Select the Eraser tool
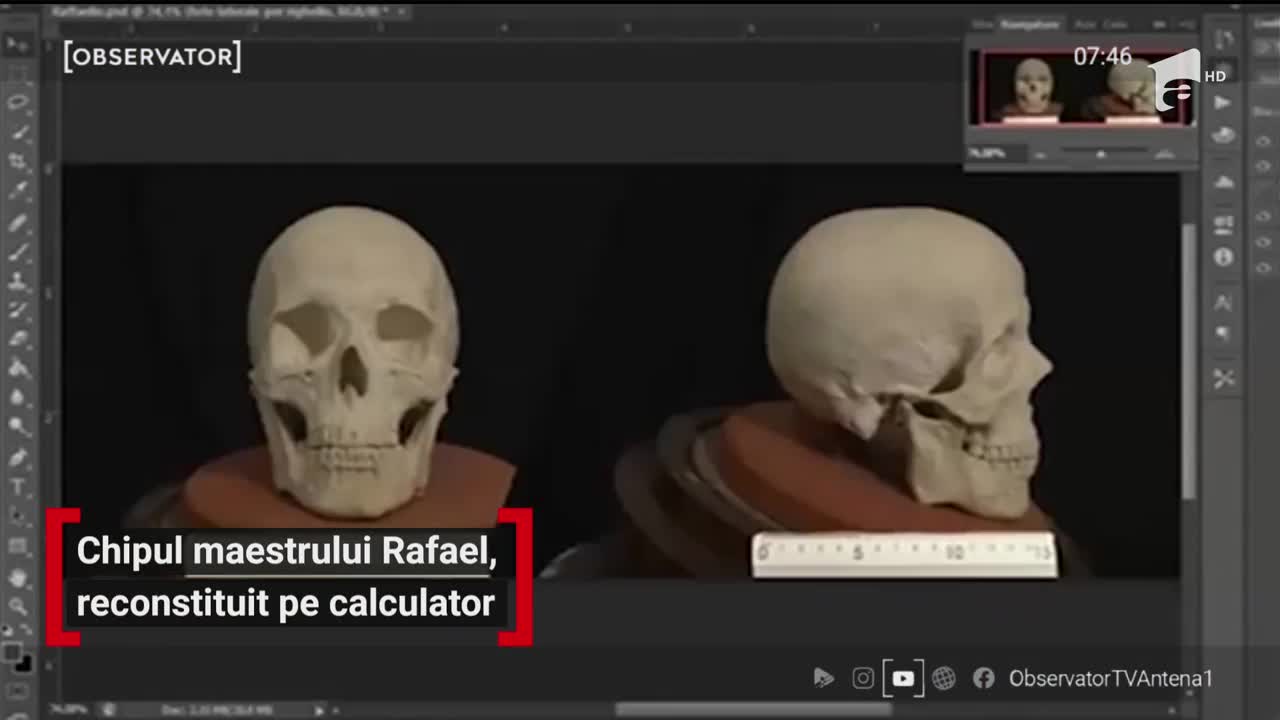 click(x=17, y=339)
